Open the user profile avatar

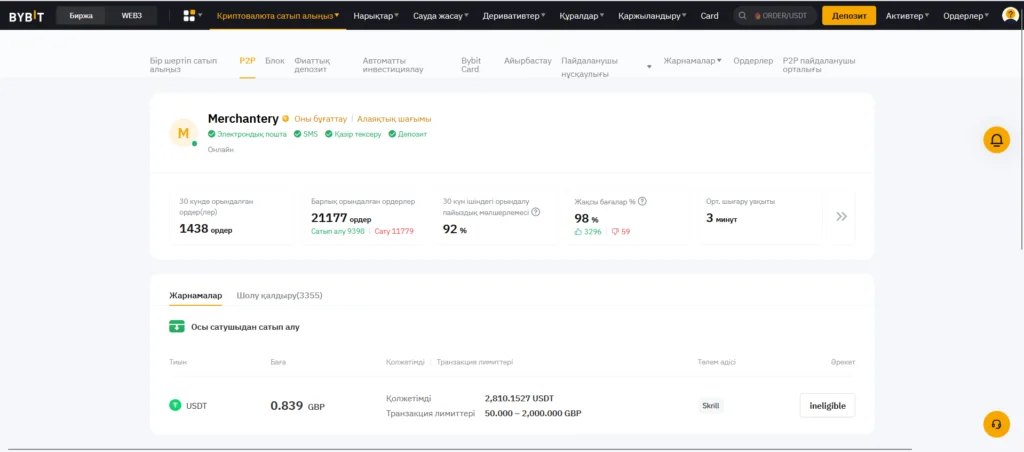1009,16
